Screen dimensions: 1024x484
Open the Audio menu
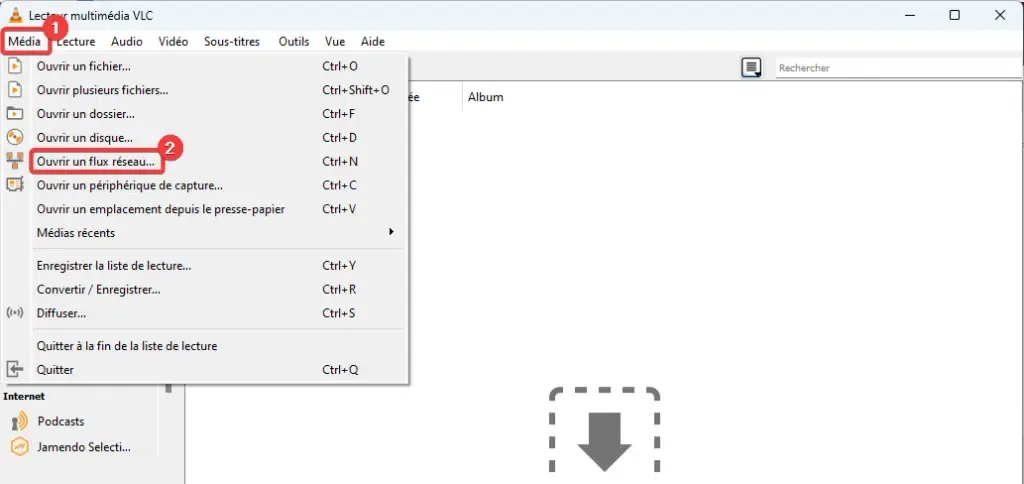[x=127, y=42]
